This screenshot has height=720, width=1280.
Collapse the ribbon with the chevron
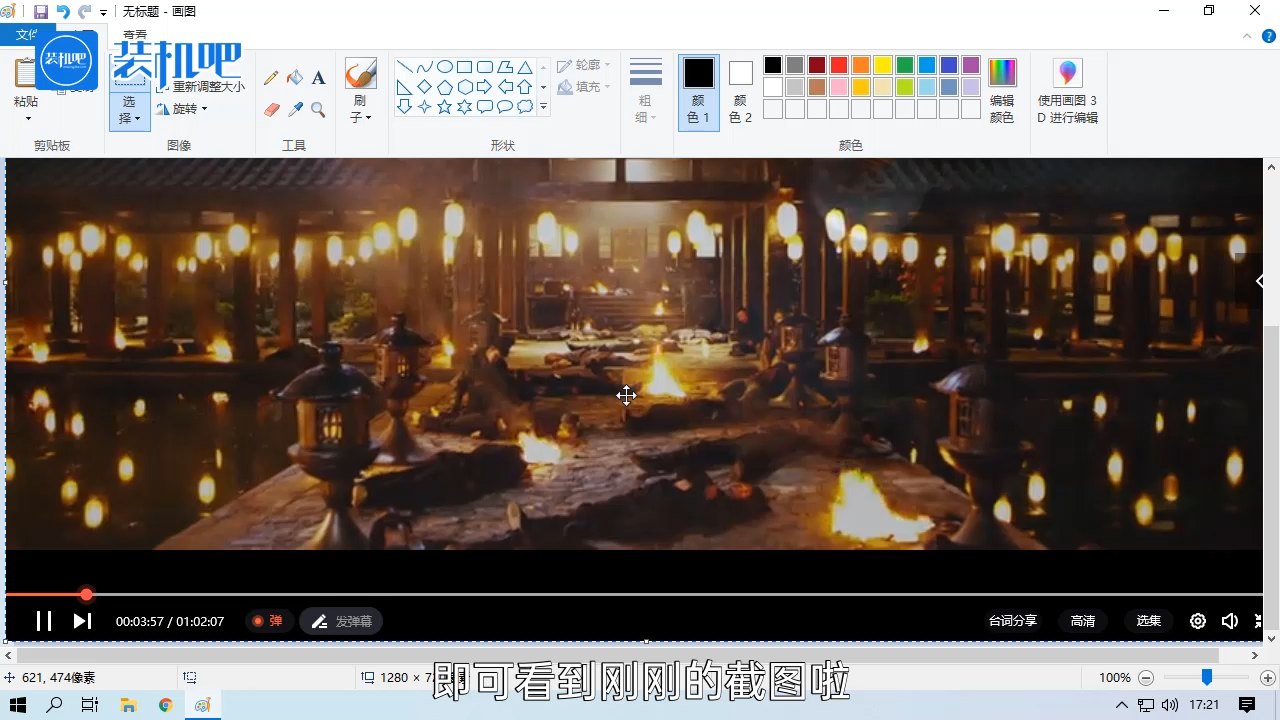(x=1246, y=35)
